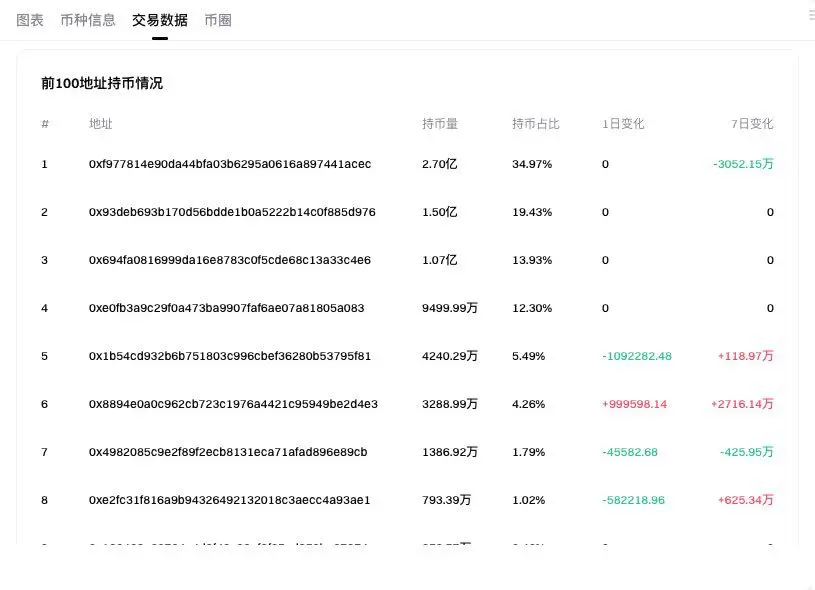The width and height of the screenshot is (815, 590).
Task: Click holdings value 3288.99万
Action: pyautogui.click(x=450, y=404)
